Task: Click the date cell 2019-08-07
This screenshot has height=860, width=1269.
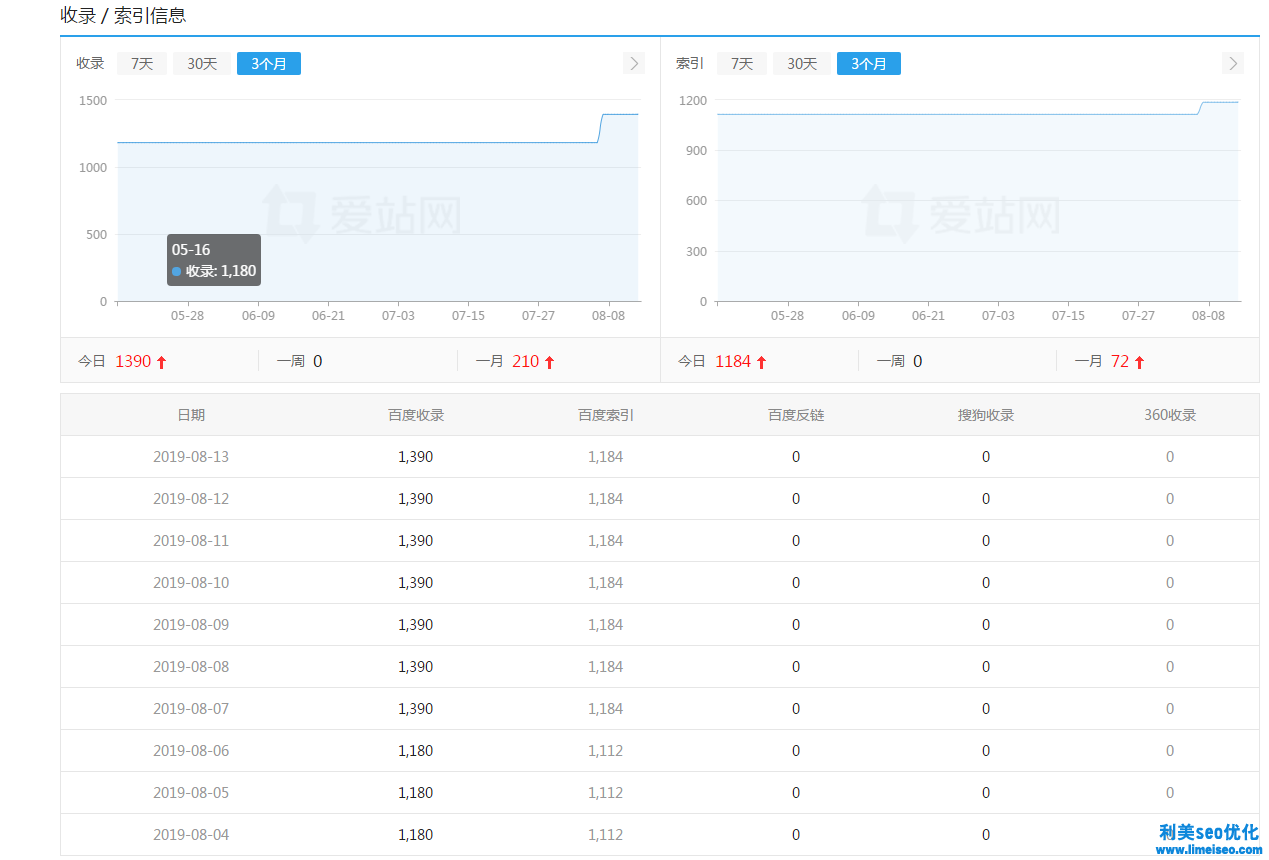Action: pos(191,709)
